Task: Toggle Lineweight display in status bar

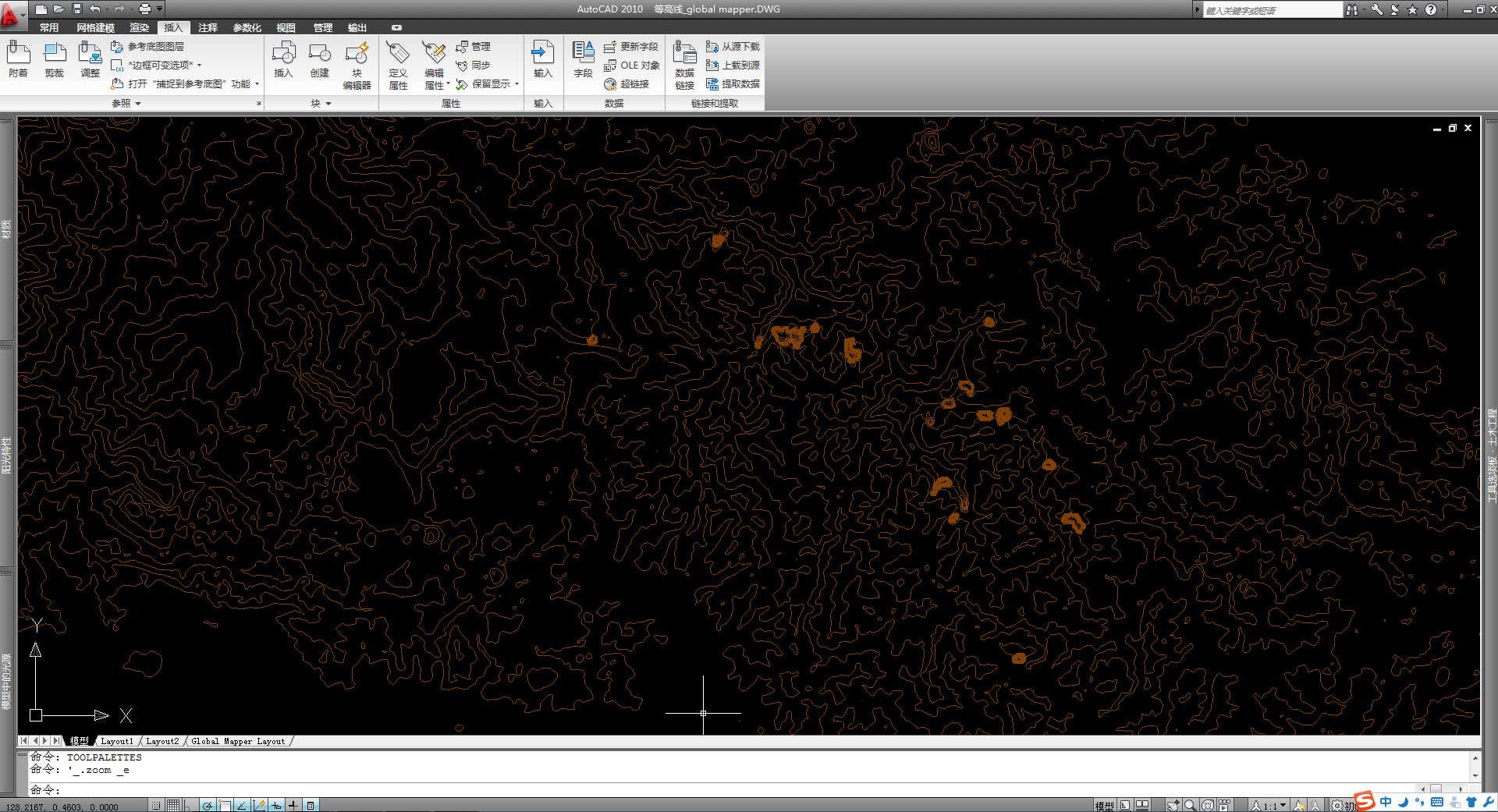Action: coord(293,805)
